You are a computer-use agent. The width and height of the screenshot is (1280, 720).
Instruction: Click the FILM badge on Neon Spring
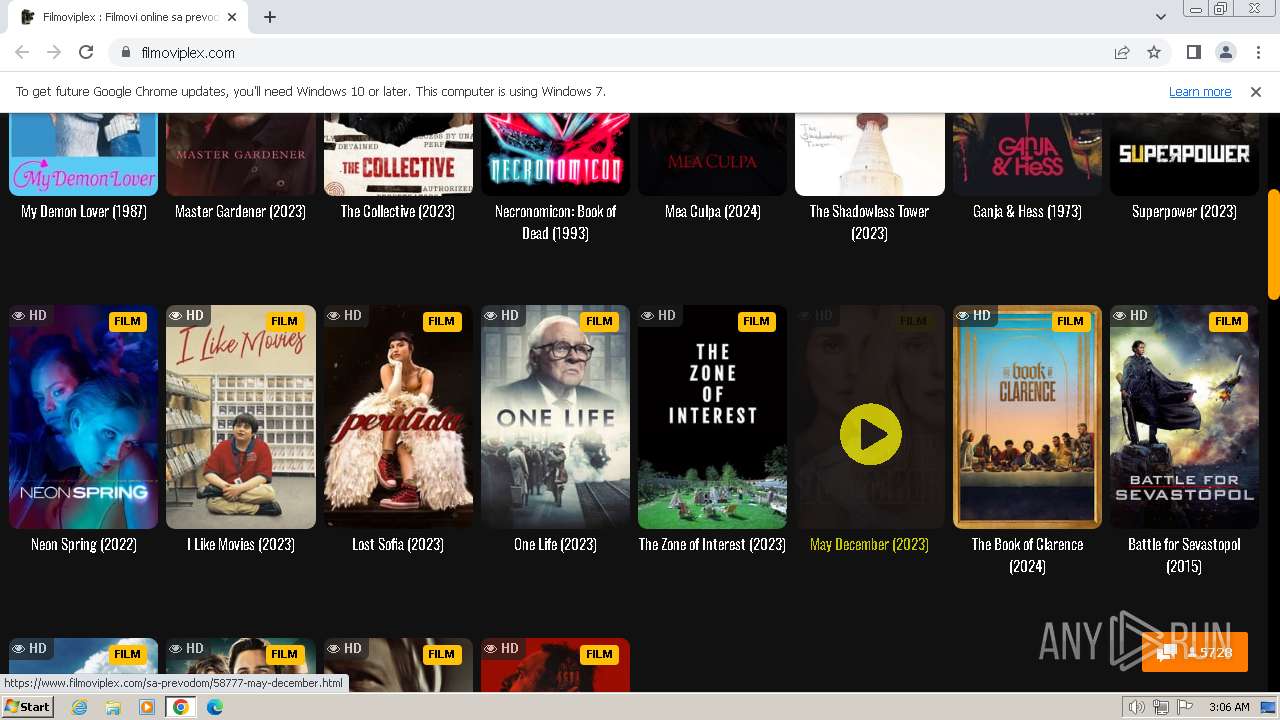(x=127, y=321)
